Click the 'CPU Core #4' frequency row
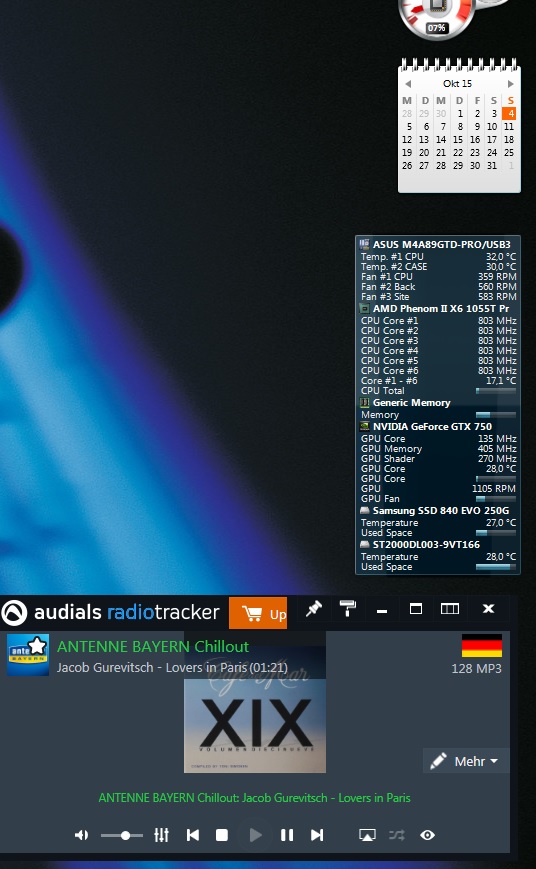 [x=438, y=350]
